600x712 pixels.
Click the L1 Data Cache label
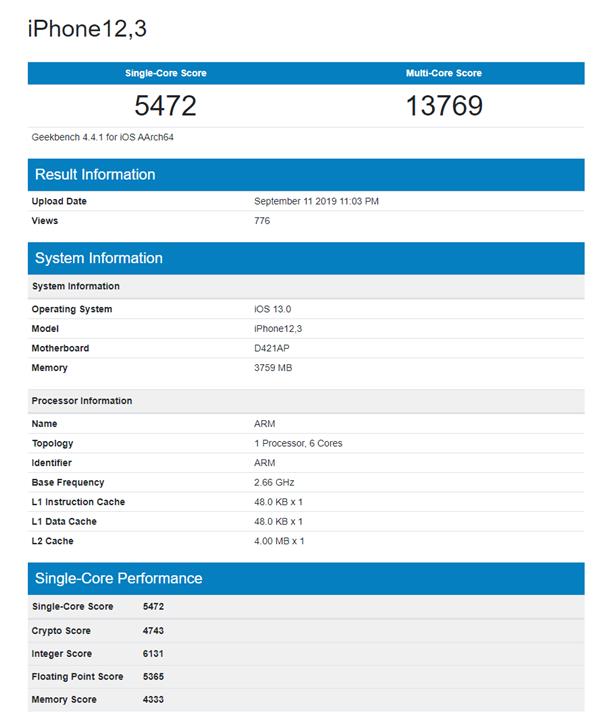point(64,521)
